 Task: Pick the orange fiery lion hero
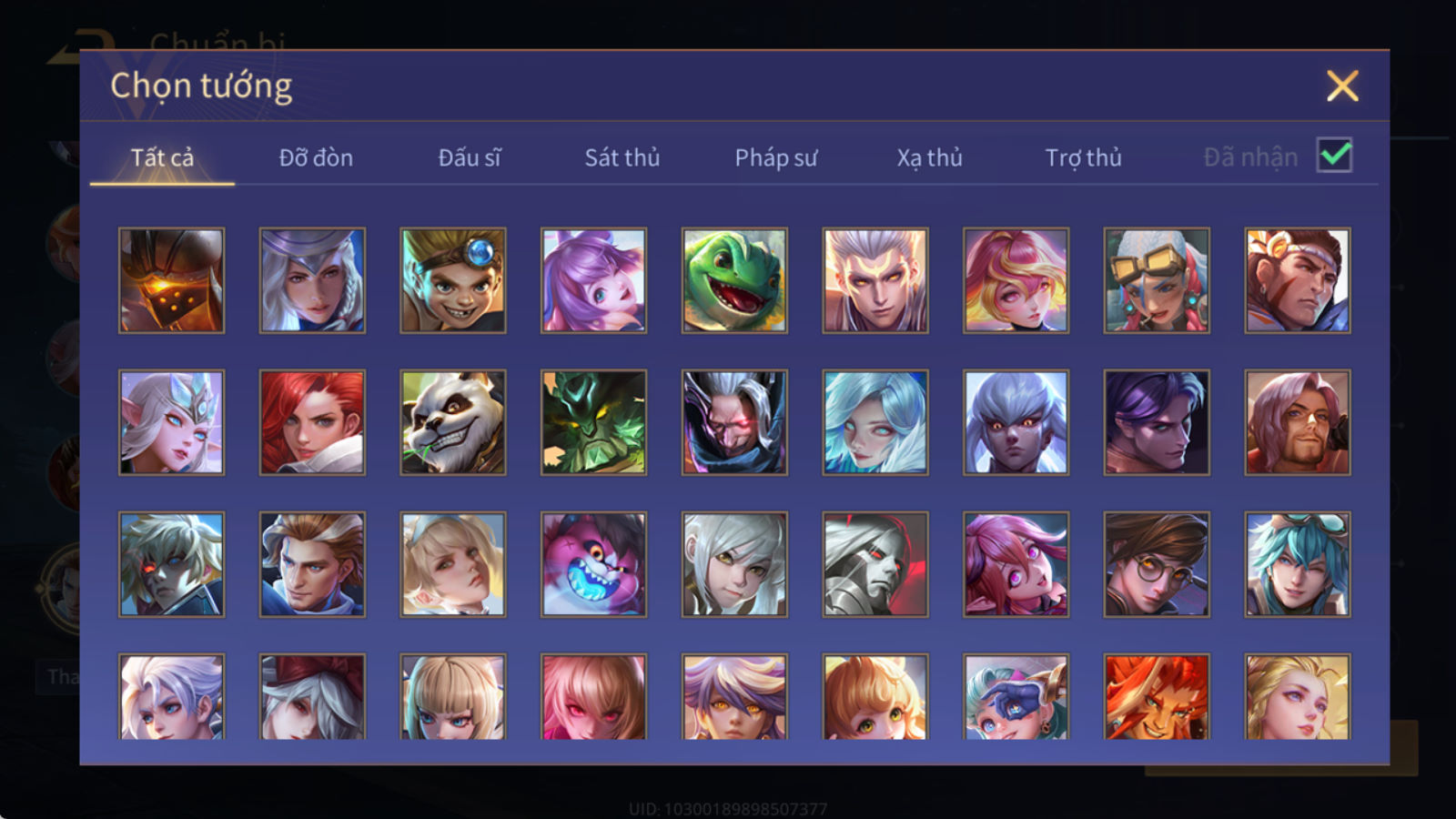point(1157,696)
